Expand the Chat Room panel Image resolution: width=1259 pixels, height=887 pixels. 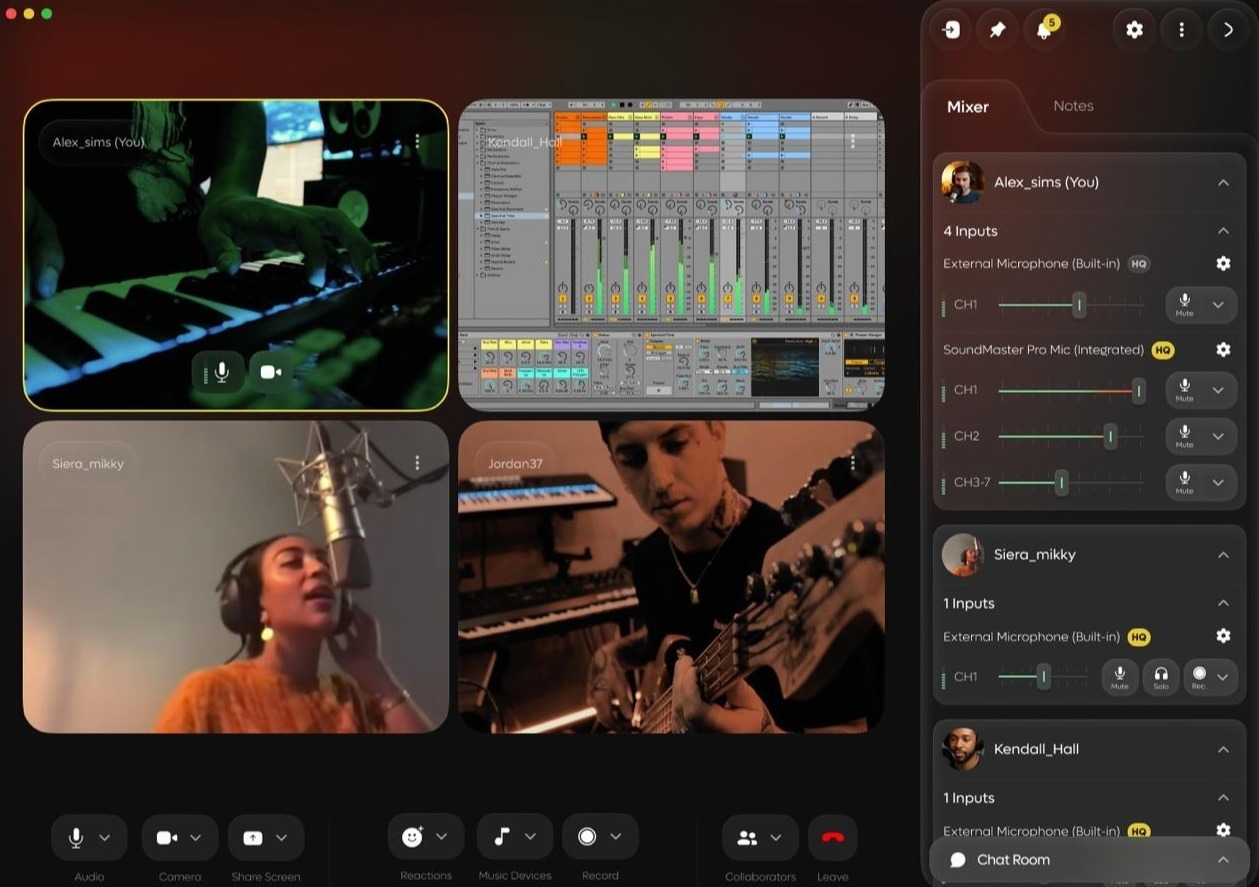1223,860
